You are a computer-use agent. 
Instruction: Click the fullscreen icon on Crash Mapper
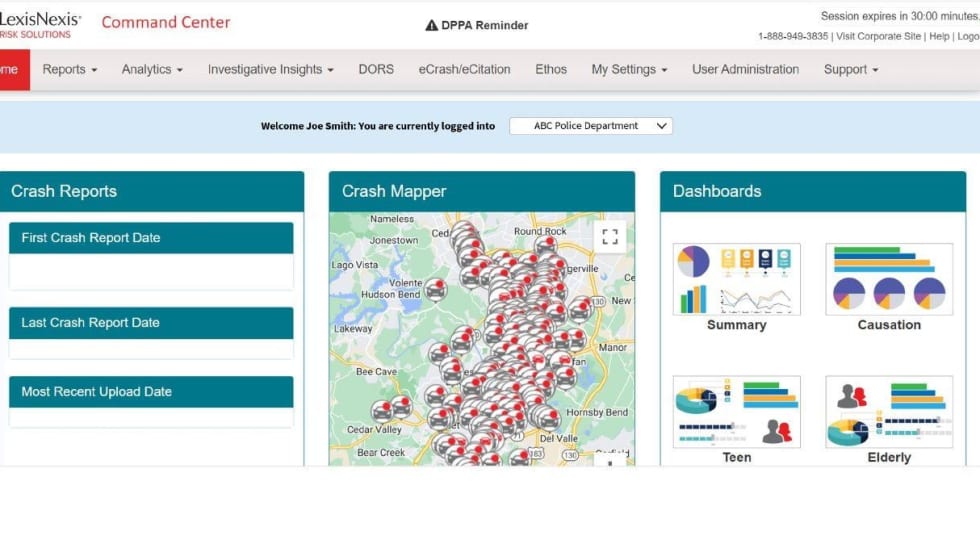610,237
